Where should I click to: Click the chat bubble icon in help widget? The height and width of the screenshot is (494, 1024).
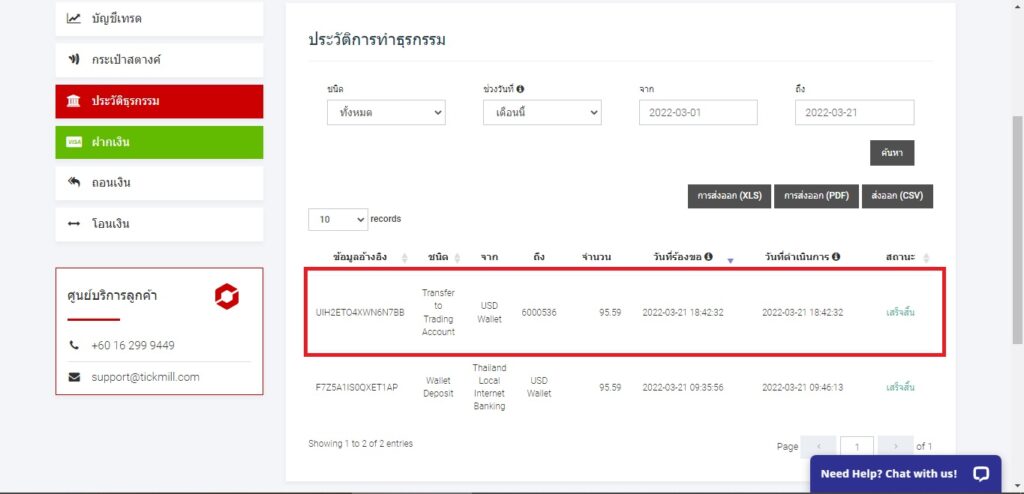coord(980,474)
